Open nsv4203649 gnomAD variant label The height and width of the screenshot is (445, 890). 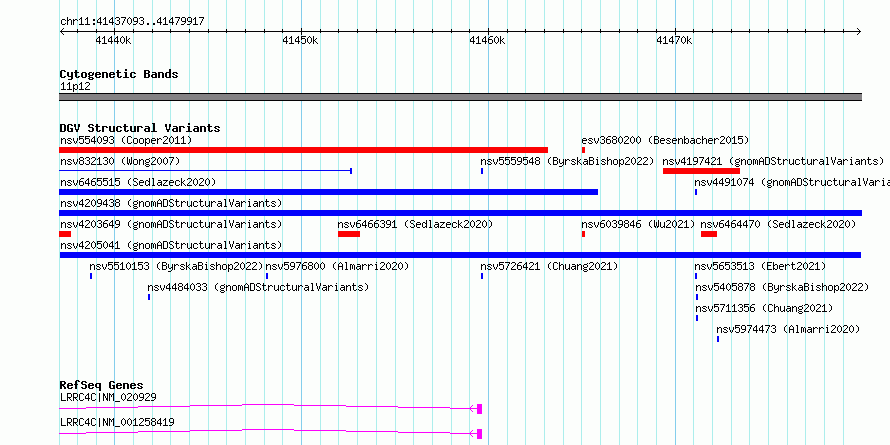pos(171,224)
